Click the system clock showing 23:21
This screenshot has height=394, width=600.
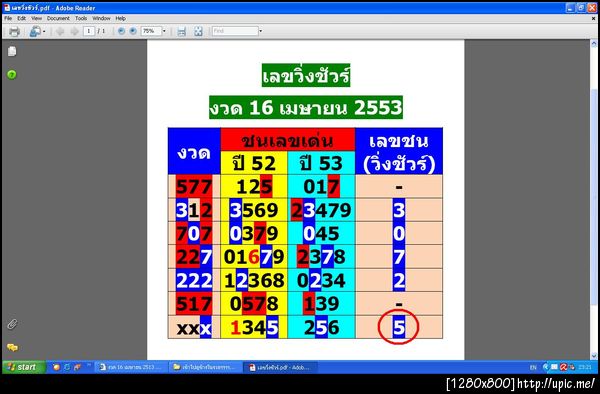click(x=585, y=367)
